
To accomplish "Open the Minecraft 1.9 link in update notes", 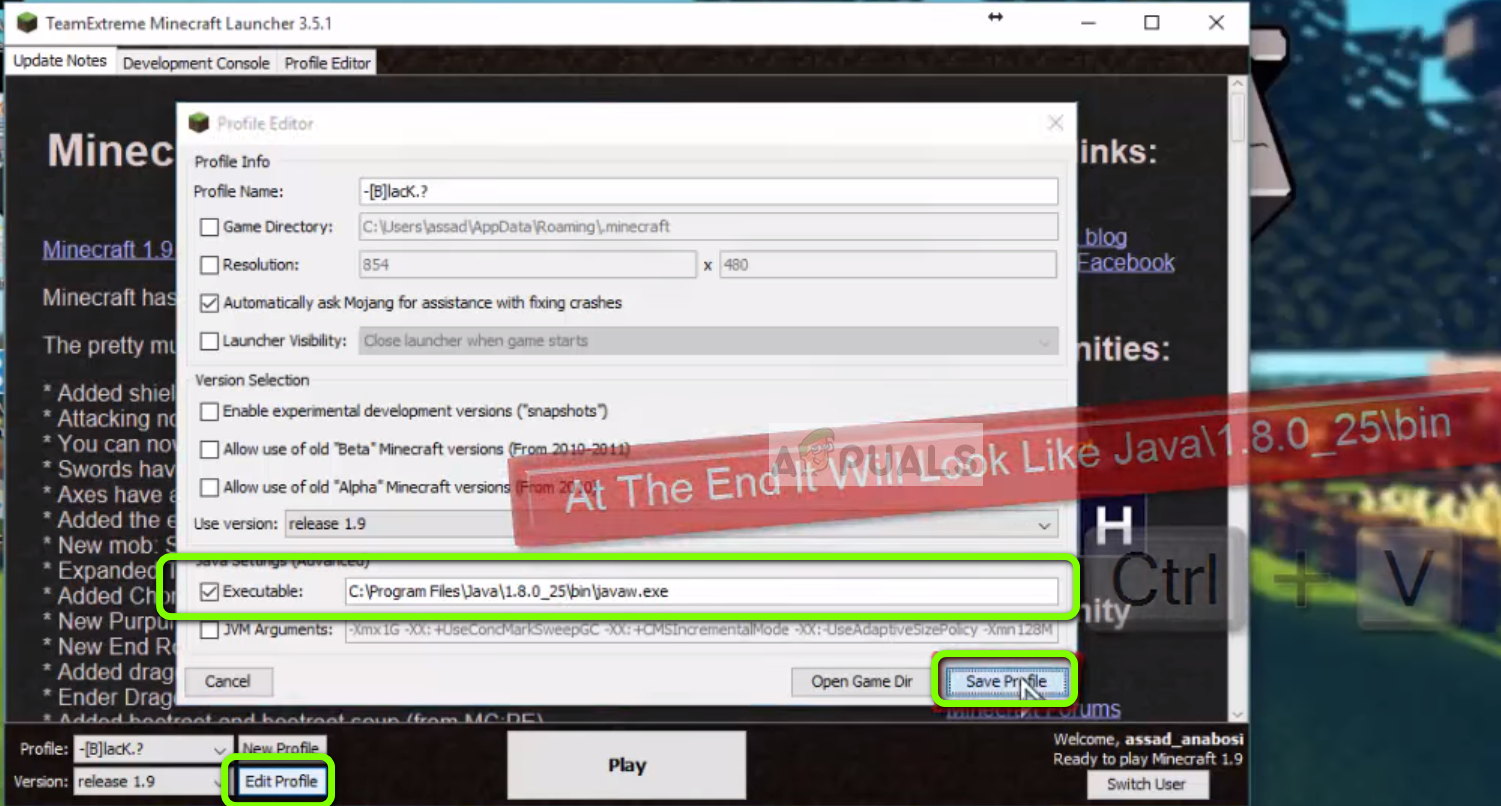I will click(107, 249).
